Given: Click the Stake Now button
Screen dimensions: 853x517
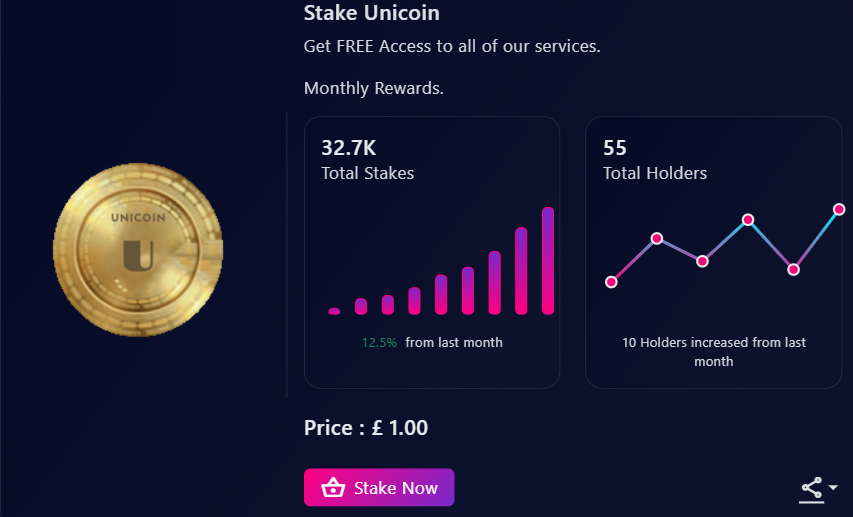Looking at the screenshot, I should [x=379, y=488].
